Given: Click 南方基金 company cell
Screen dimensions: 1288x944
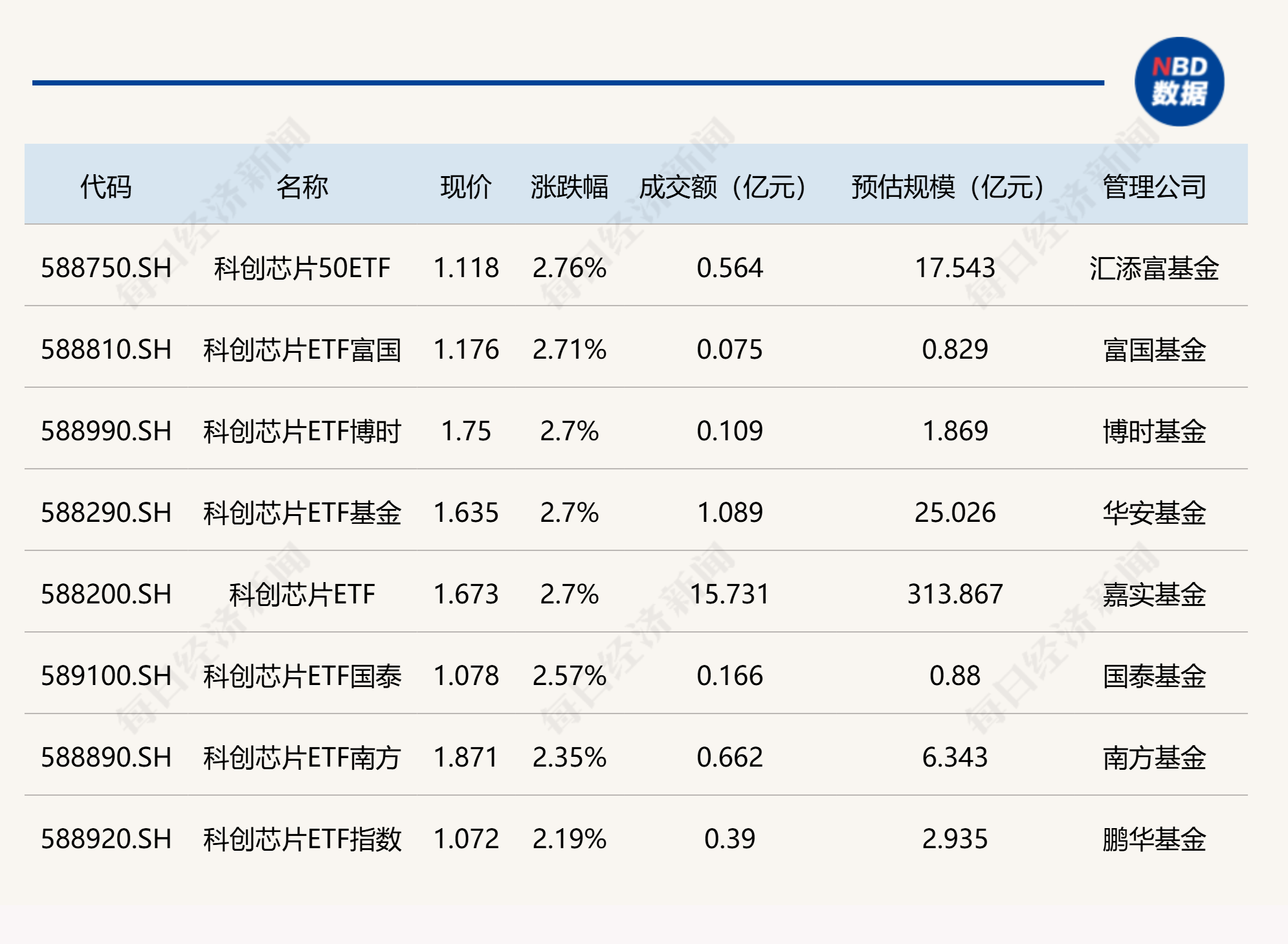Looking at the screenshot, I should point(1155,758).
